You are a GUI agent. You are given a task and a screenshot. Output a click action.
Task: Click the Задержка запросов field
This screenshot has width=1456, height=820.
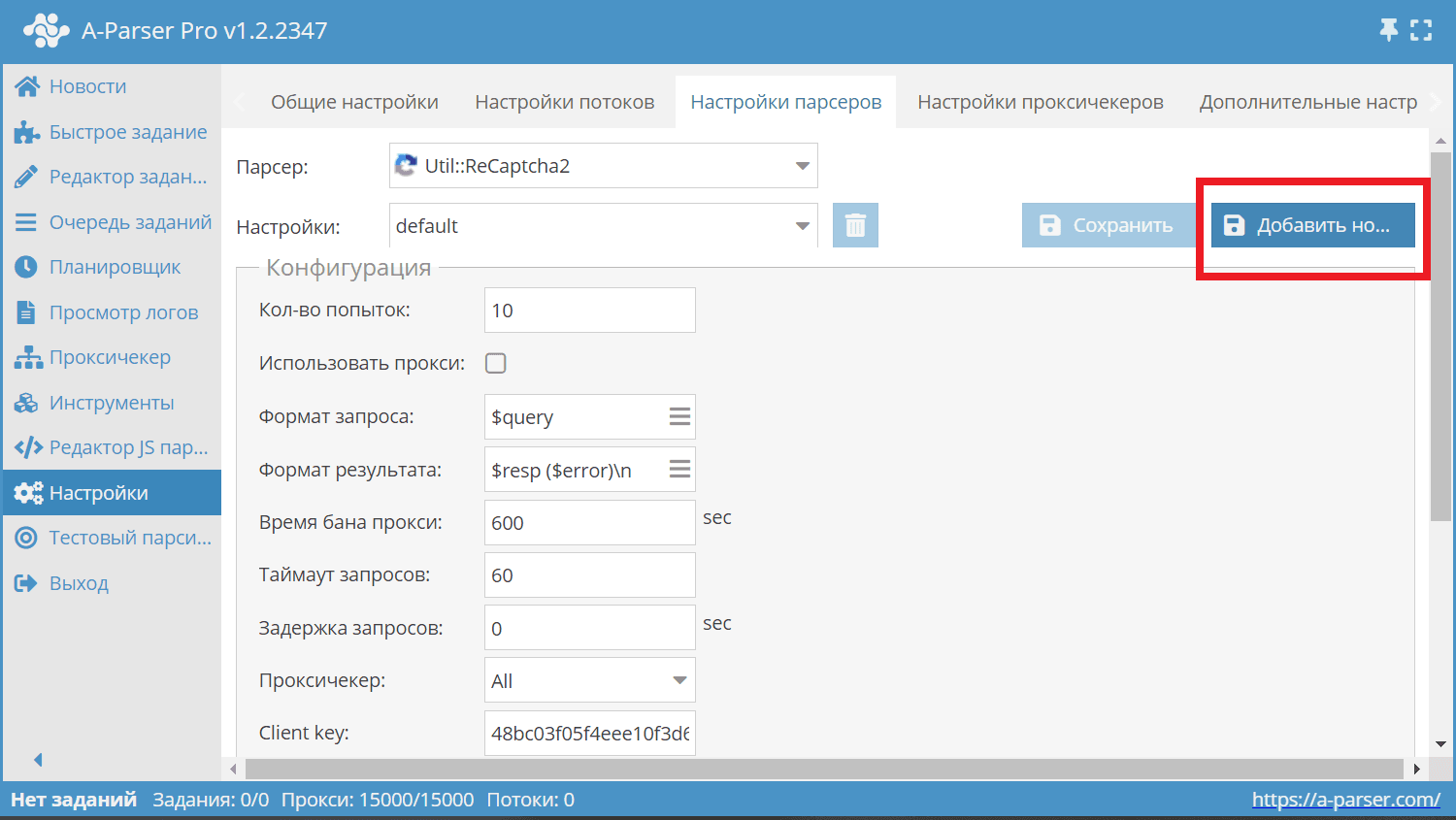coord(589,628)
